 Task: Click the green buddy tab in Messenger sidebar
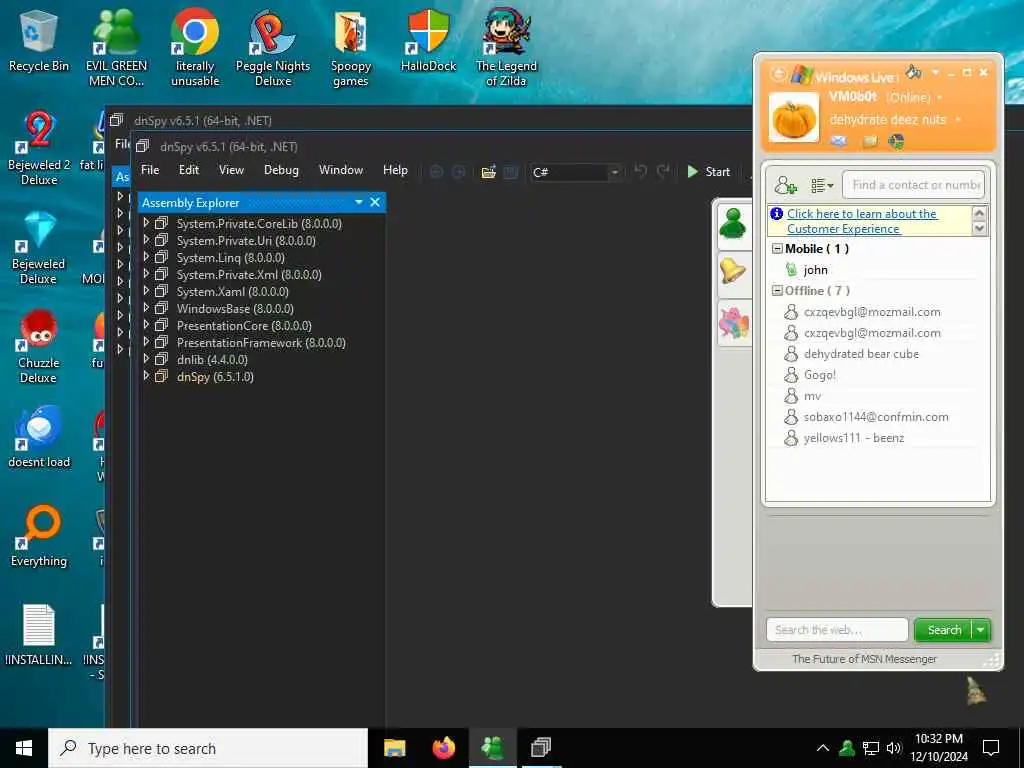point(733,225)
